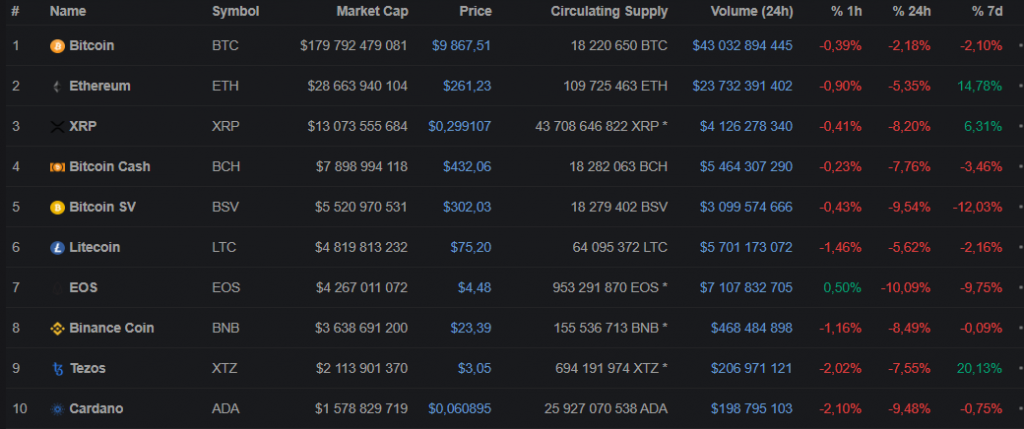Image resolution: width=1024 pixels, height=429 pixels.
Task: Sort by Circulating Supply header
Action: point(608,12)
